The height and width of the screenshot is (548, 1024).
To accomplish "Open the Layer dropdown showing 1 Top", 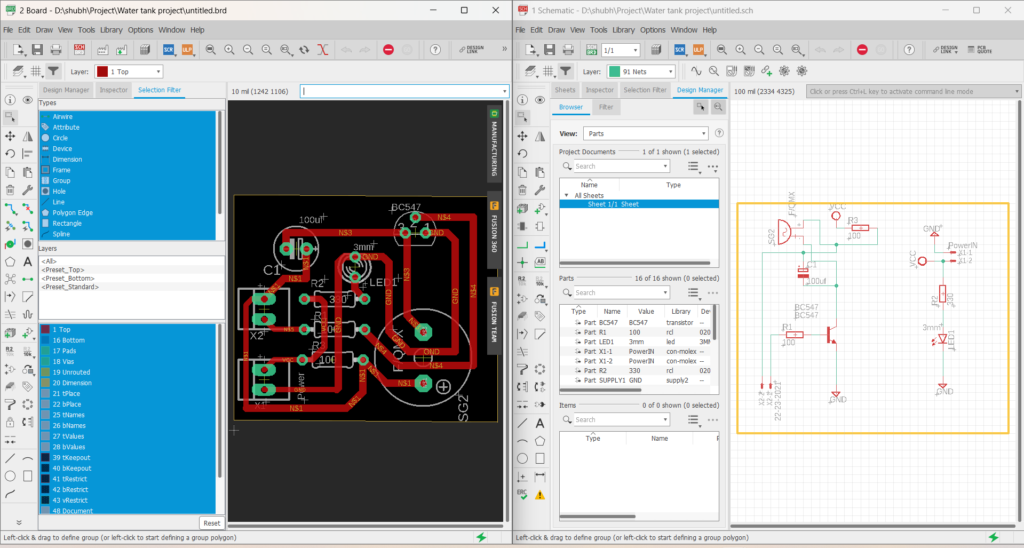I will (128, 71).
